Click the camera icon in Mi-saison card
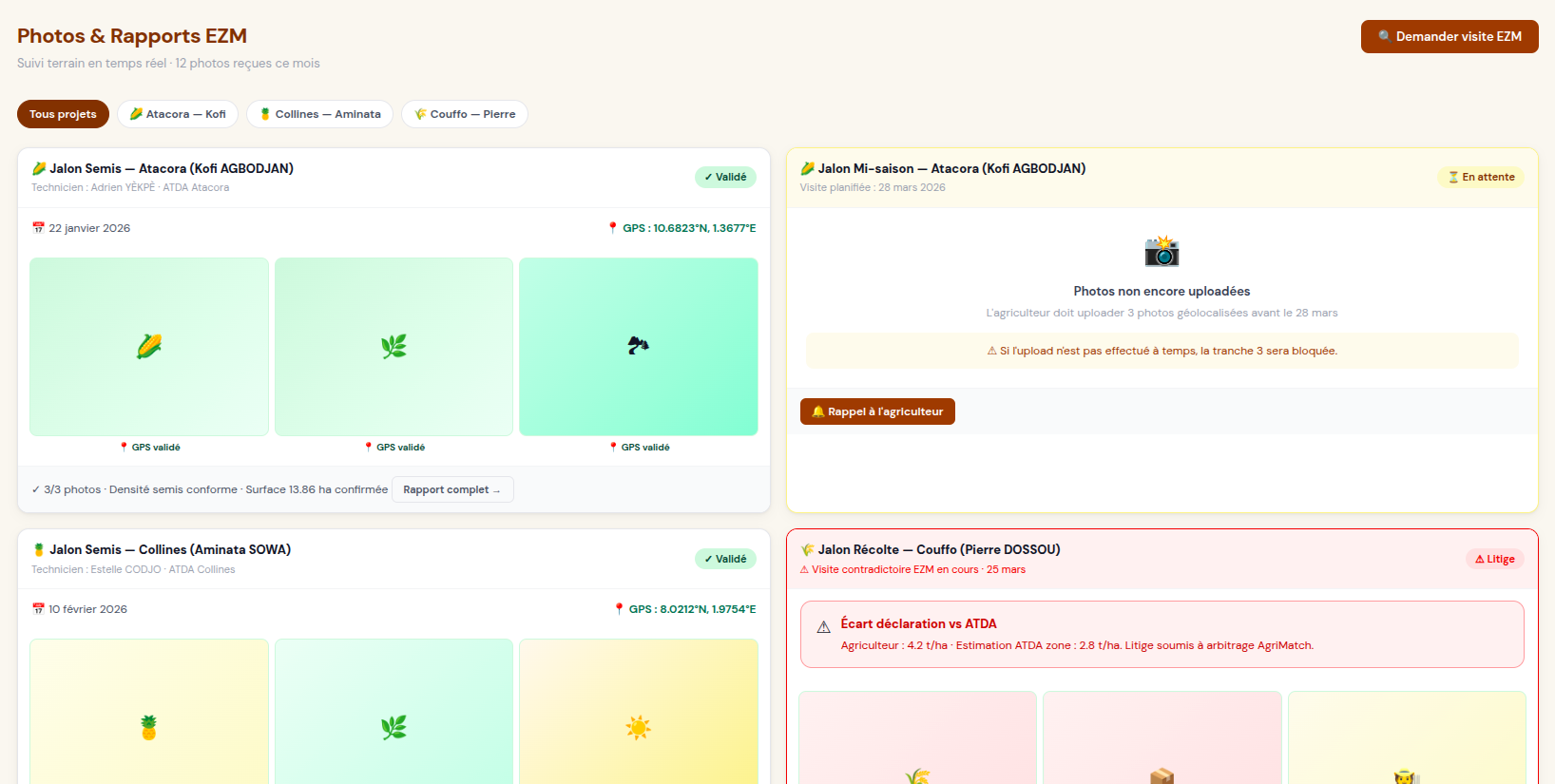 tap(1161, 252)
